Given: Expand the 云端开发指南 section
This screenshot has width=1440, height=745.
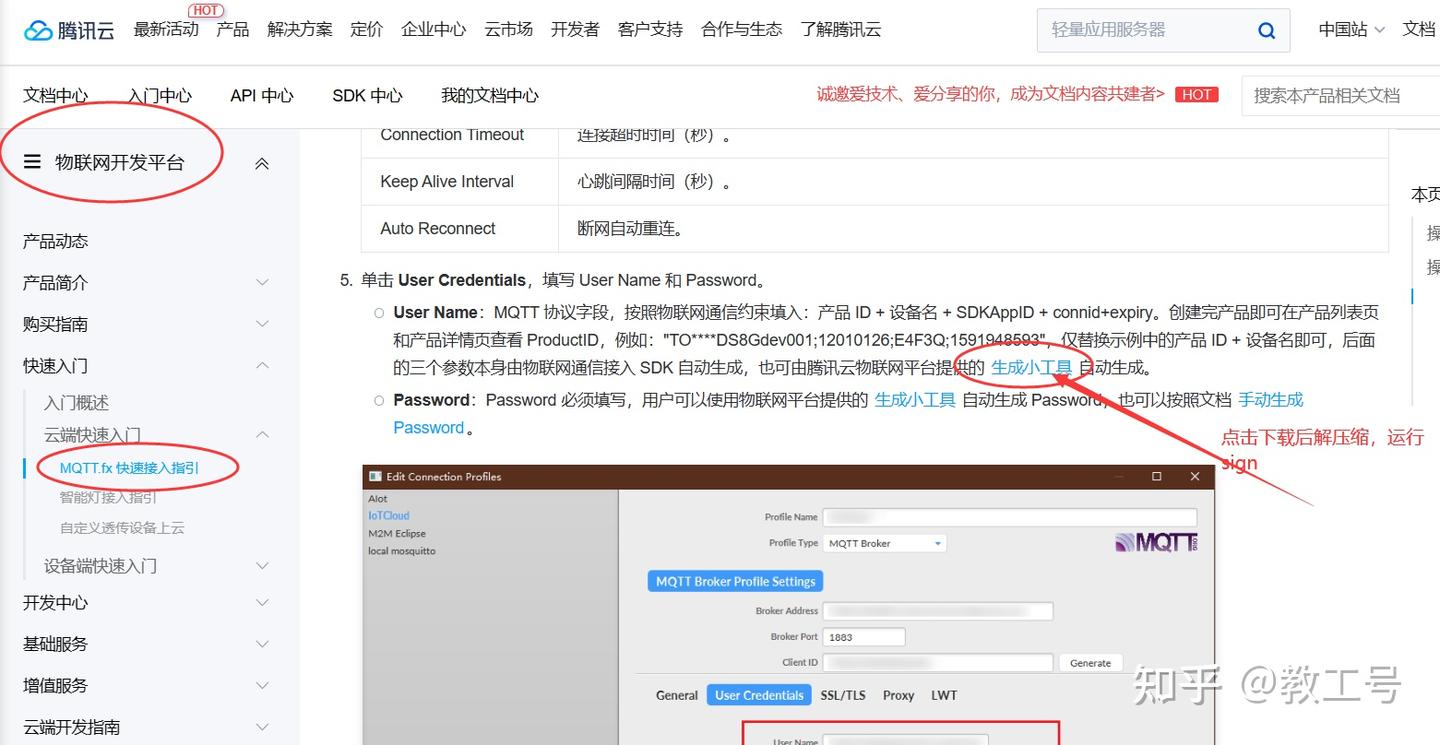Looking at the screenshot, I should [x=262, y=727].
